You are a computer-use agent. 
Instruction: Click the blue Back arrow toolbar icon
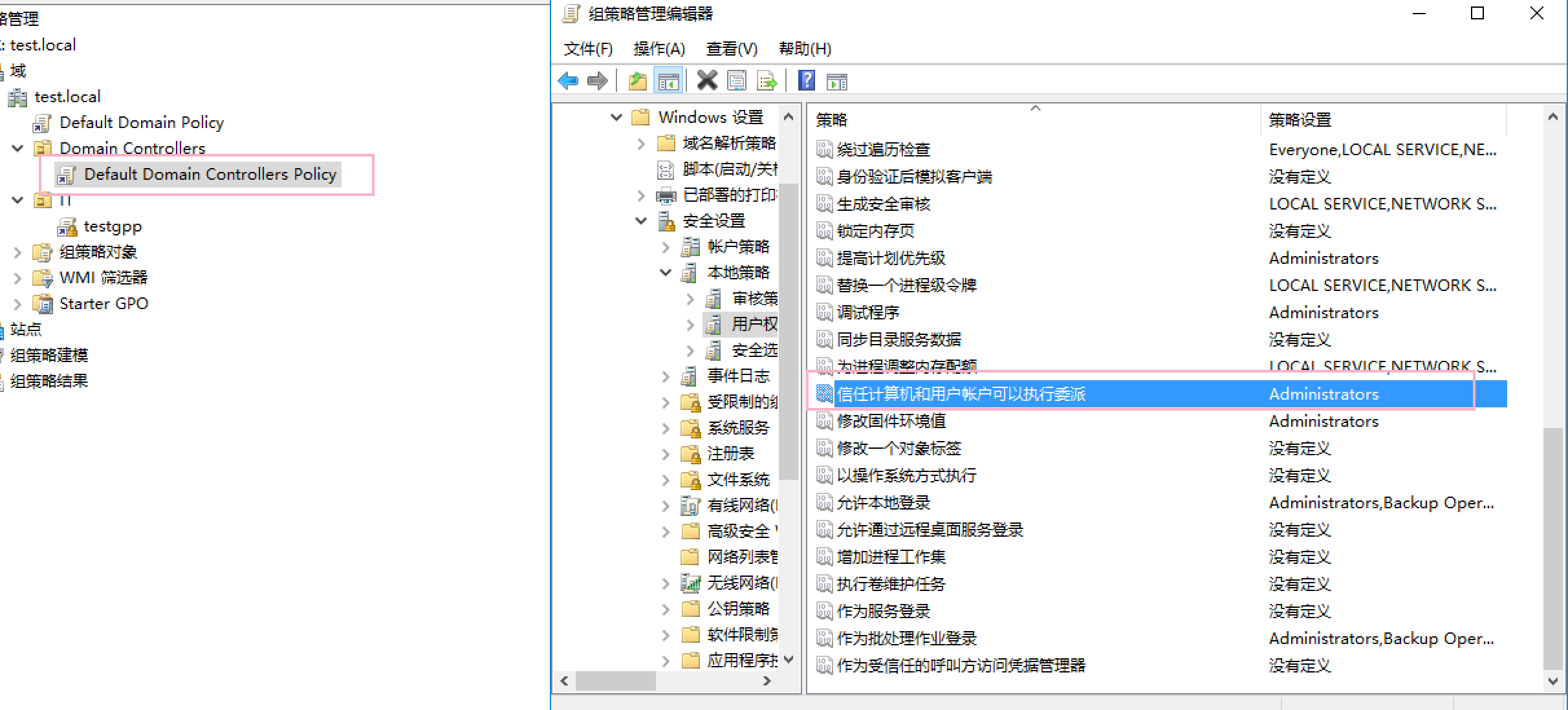click(568, 81)
